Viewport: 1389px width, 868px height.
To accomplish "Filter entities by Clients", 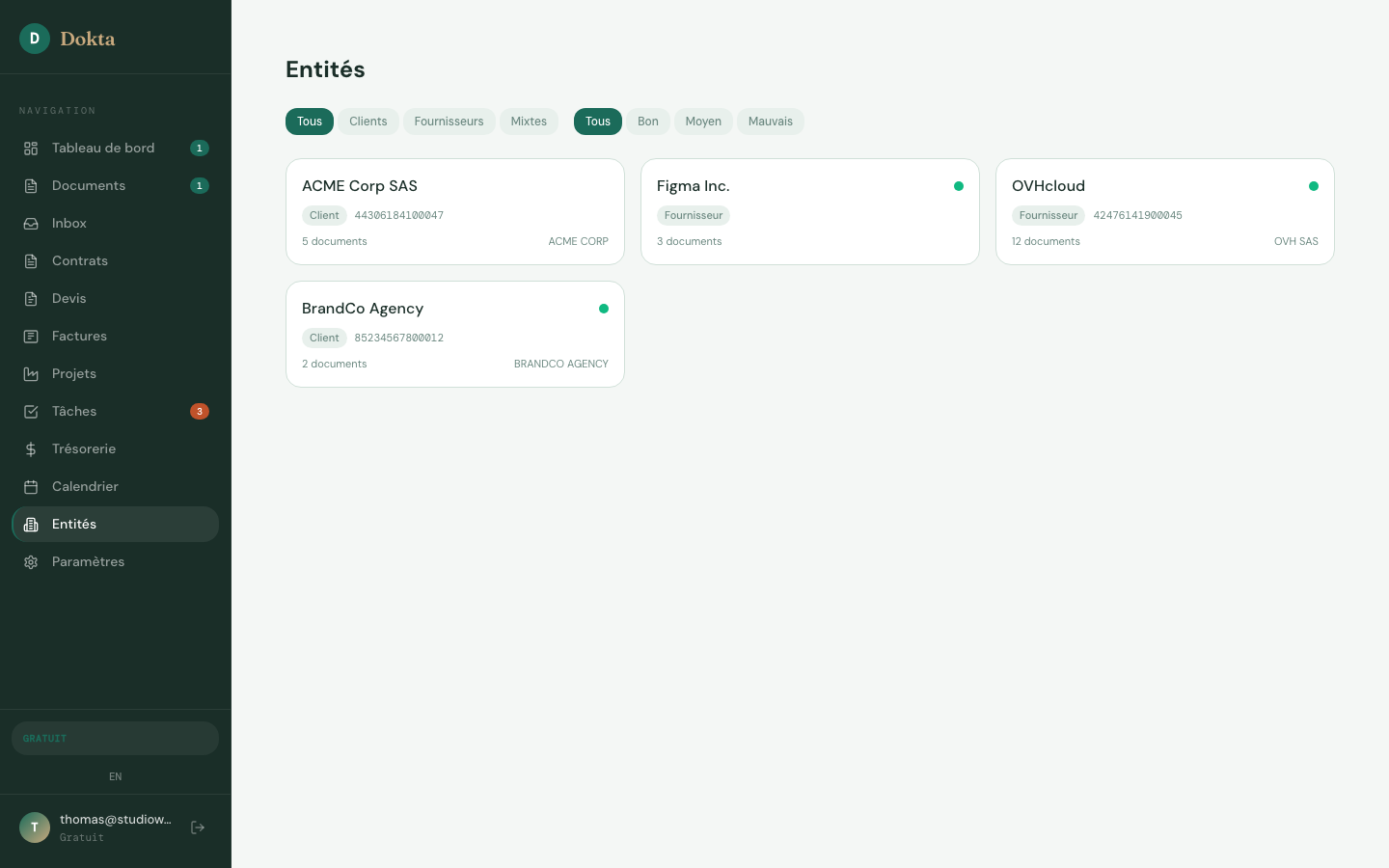I will click(368, 122).
